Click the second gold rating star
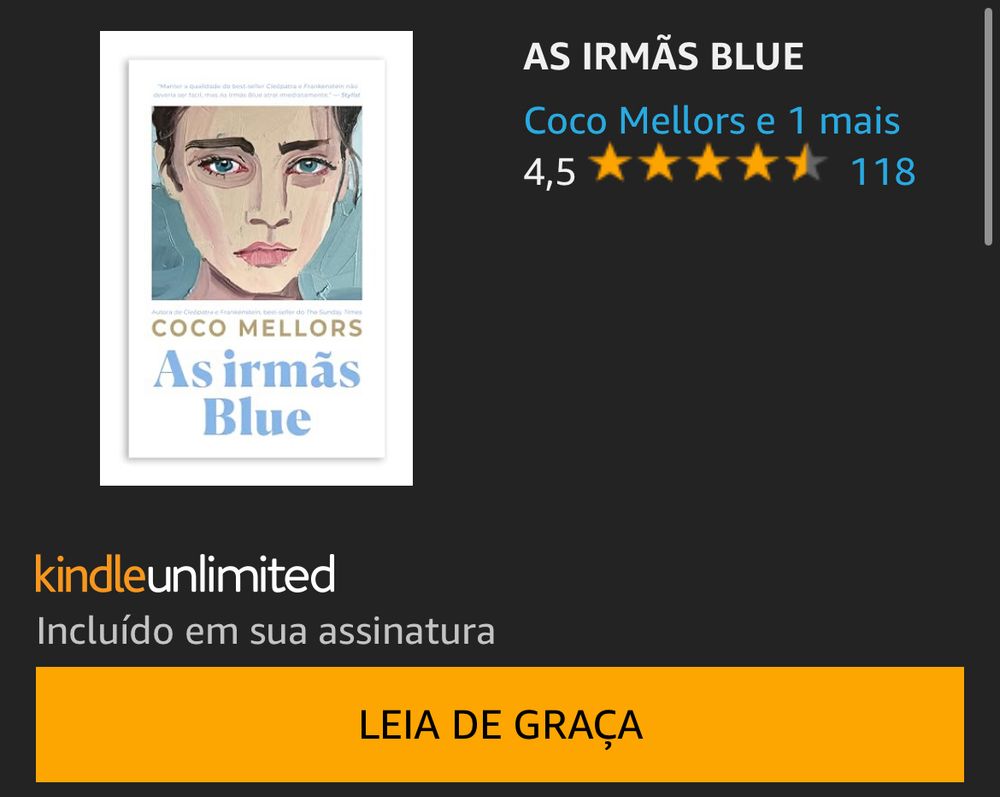The width and height of the screenshot is (1000, 797). tap(659, 163)
